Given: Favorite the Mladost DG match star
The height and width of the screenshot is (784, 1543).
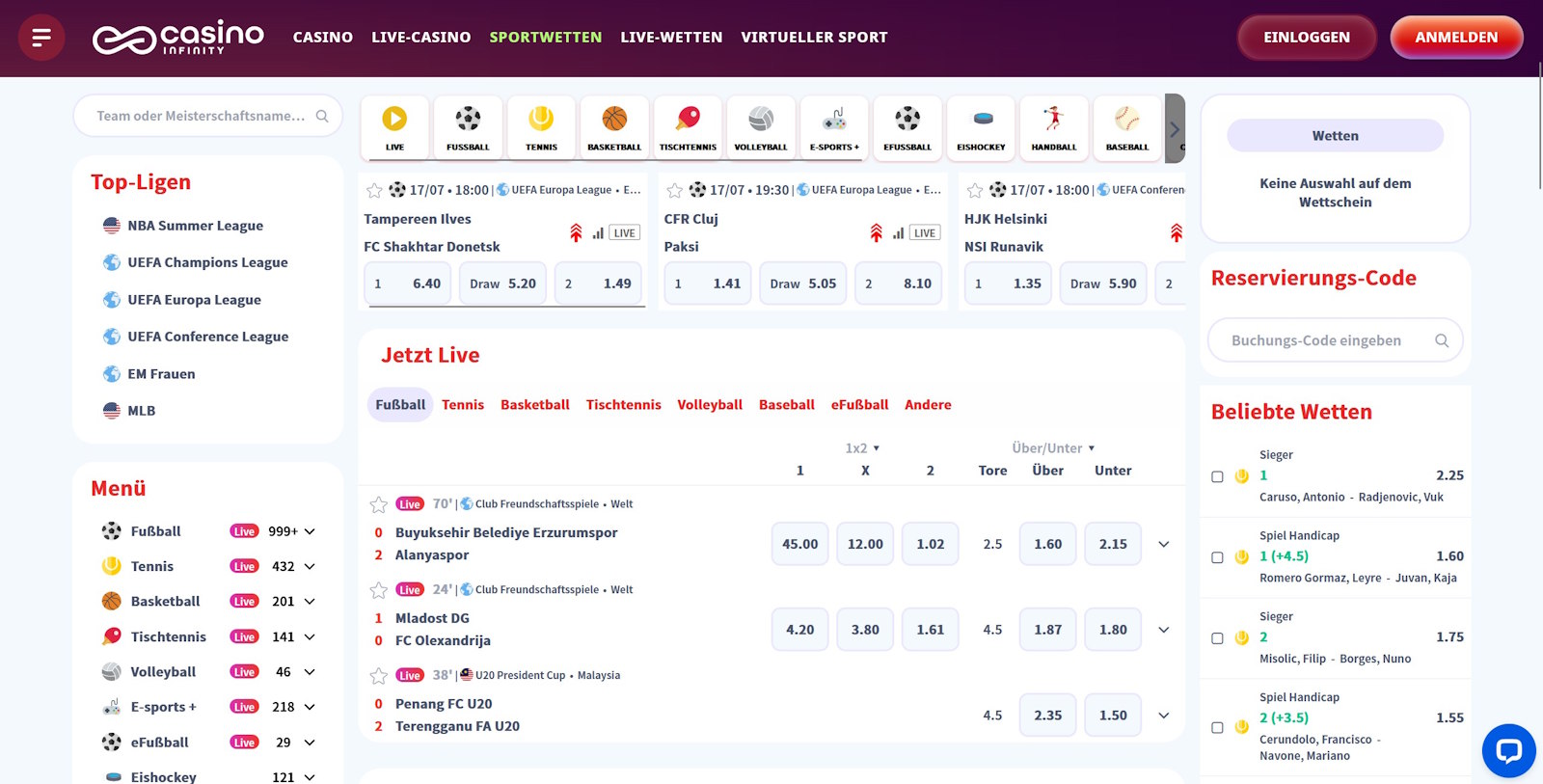Looking at the screenshot, I should pos(379,590).
